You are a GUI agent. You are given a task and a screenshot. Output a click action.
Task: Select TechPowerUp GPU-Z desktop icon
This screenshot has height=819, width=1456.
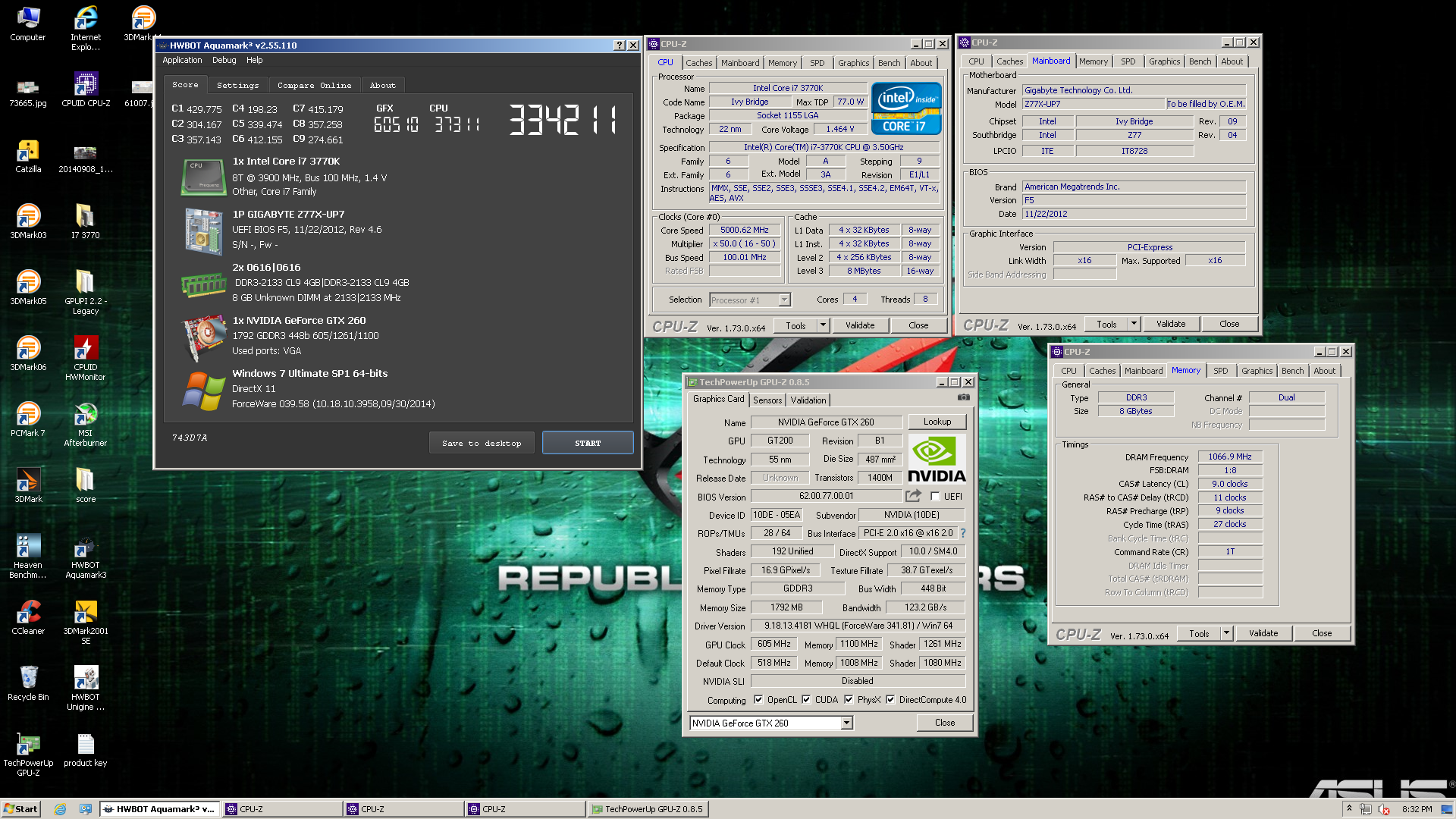pos(28,754)
